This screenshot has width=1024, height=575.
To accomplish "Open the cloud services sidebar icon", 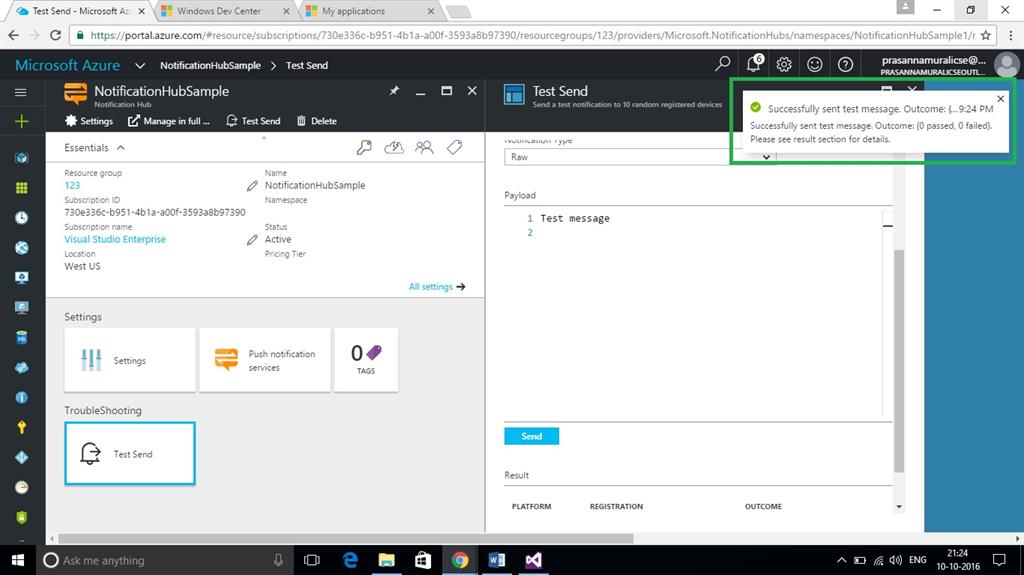I will (x=22, y=367).
